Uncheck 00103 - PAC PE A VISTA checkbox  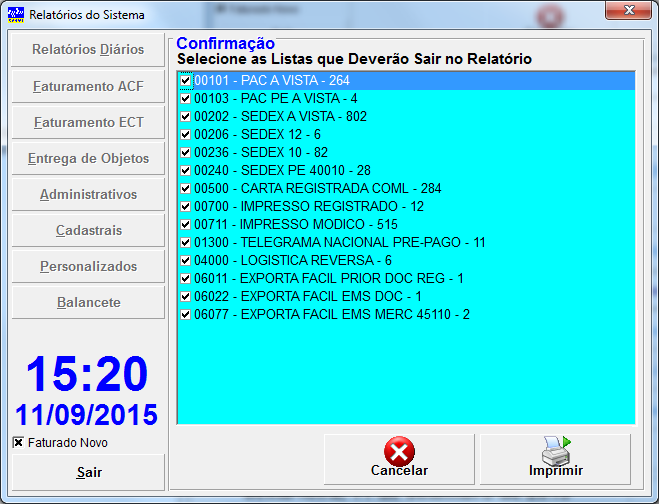click(x=185, y=98)
